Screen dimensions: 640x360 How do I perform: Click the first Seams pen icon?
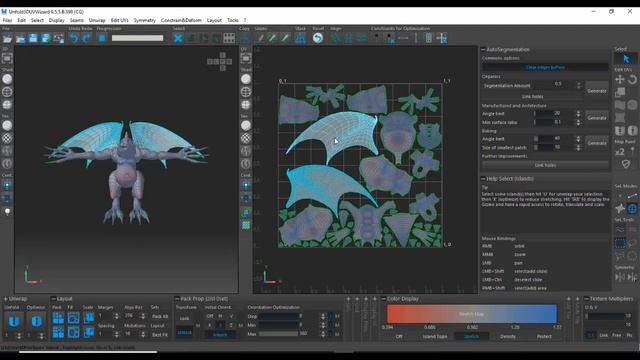coord(260,38)
